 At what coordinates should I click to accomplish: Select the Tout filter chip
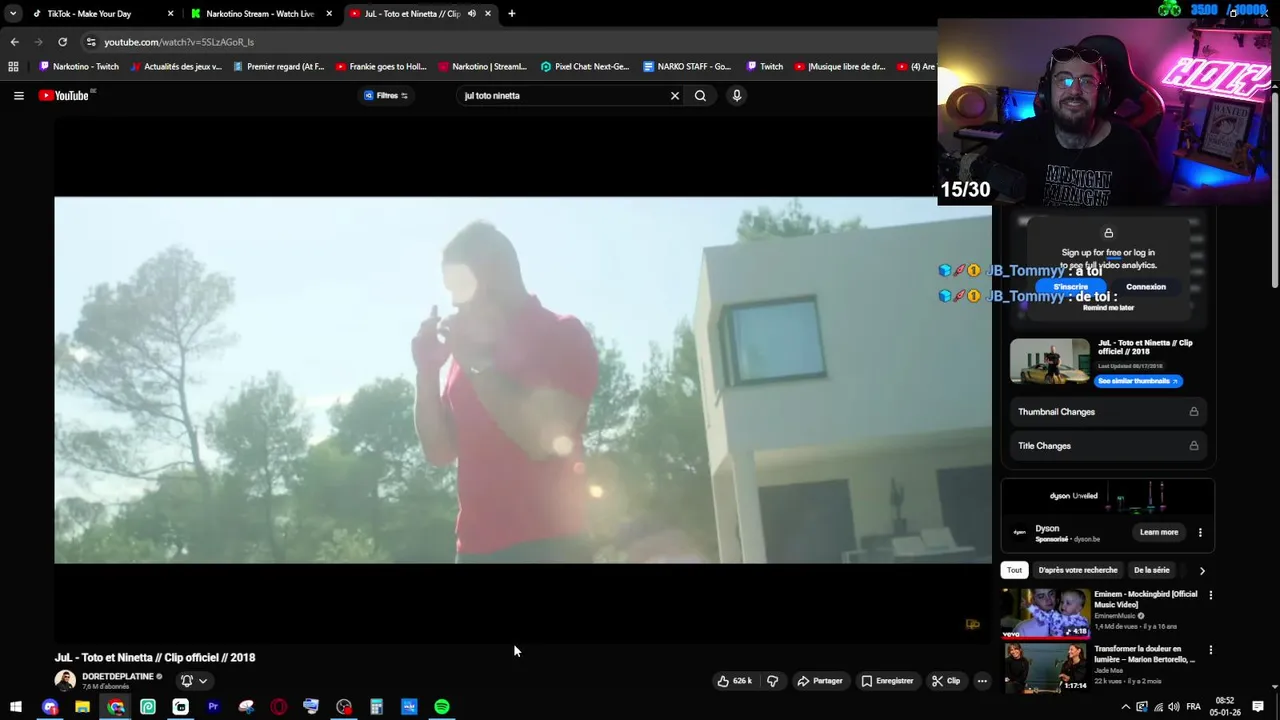pos(1014,570)
